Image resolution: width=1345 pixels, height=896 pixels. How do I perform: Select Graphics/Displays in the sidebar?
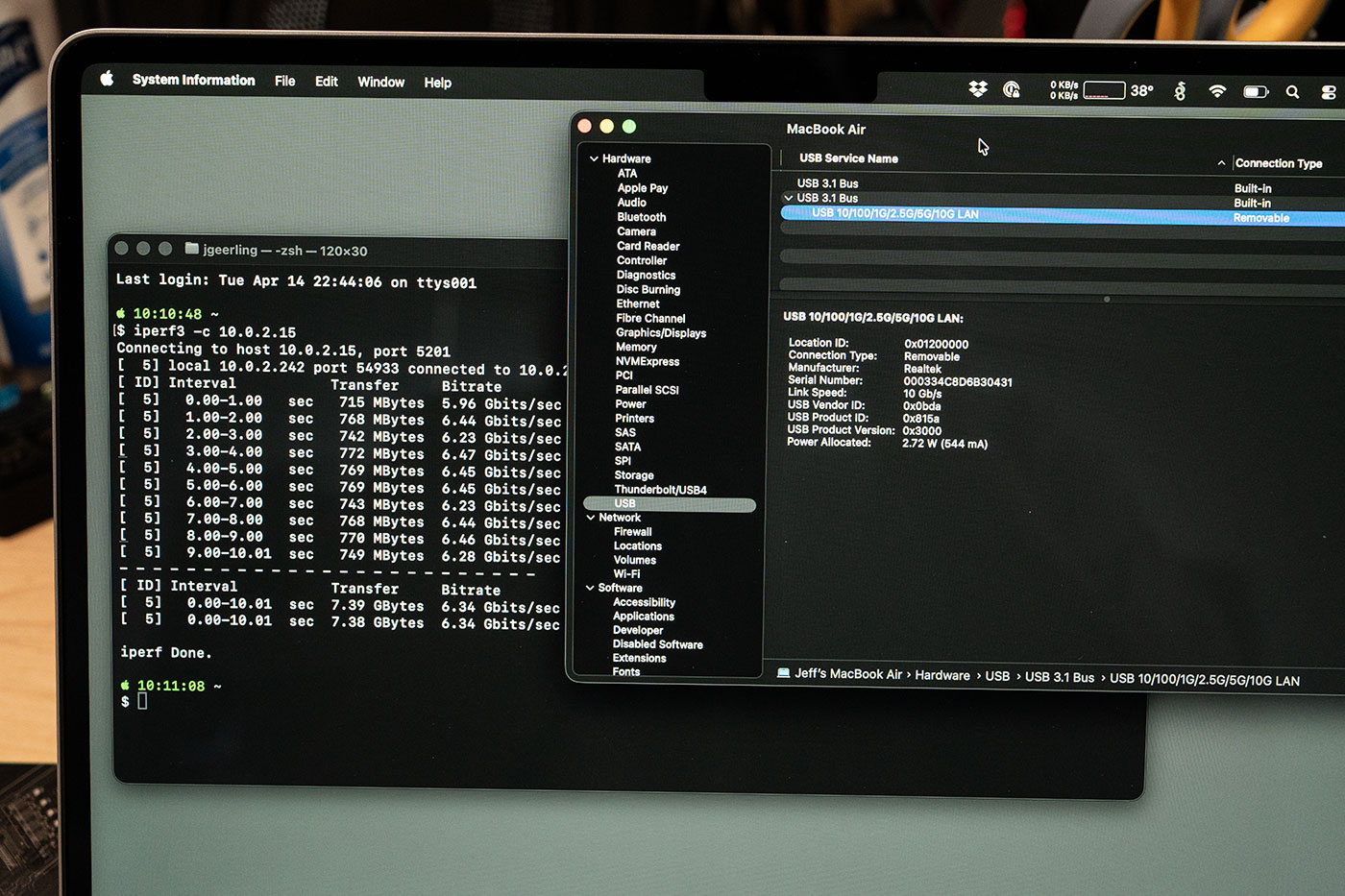[661, 332]
